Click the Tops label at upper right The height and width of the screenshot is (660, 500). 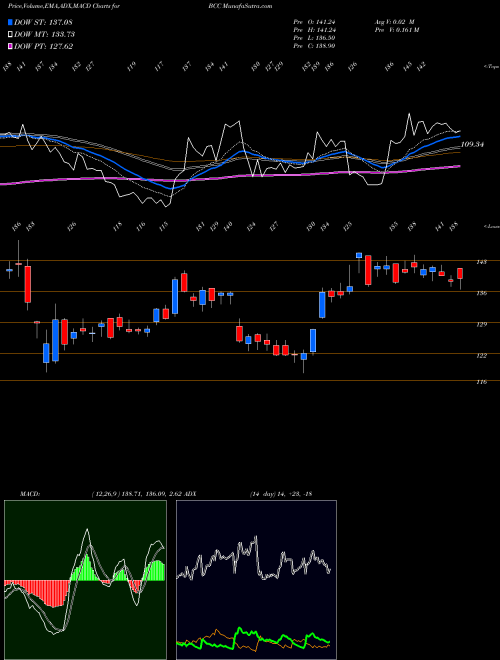point(491,67)
